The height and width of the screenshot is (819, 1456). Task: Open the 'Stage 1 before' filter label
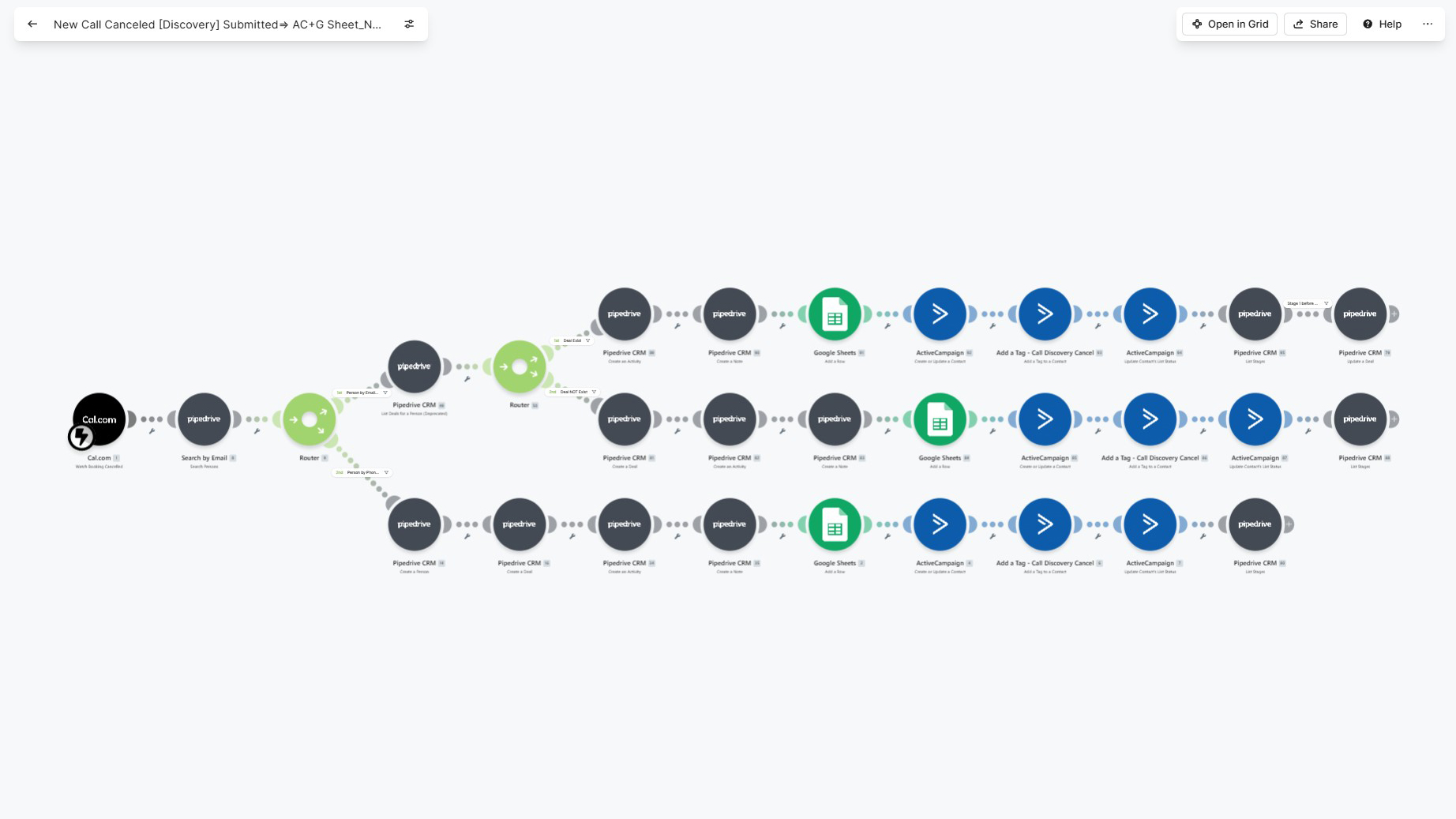pyautogui.click(x=1308, y=303)
